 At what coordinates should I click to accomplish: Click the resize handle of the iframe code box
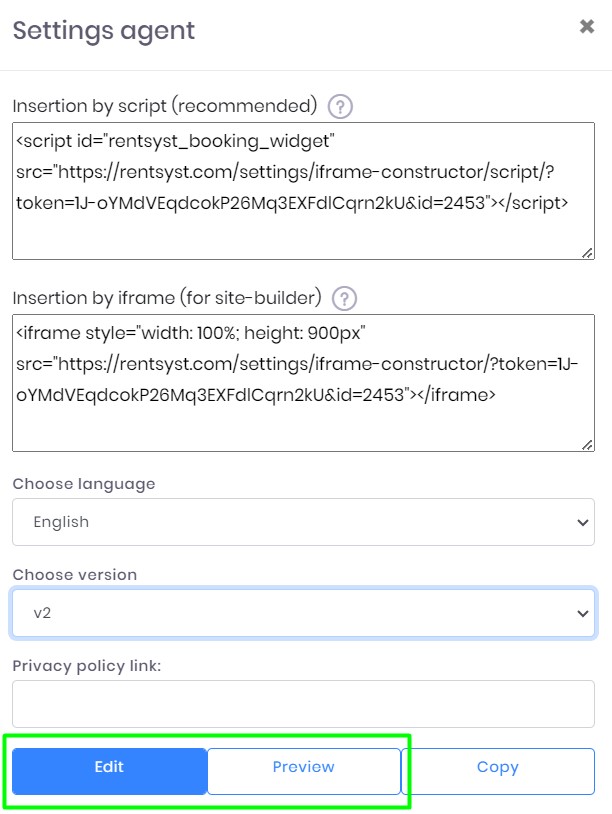(587, 444)
